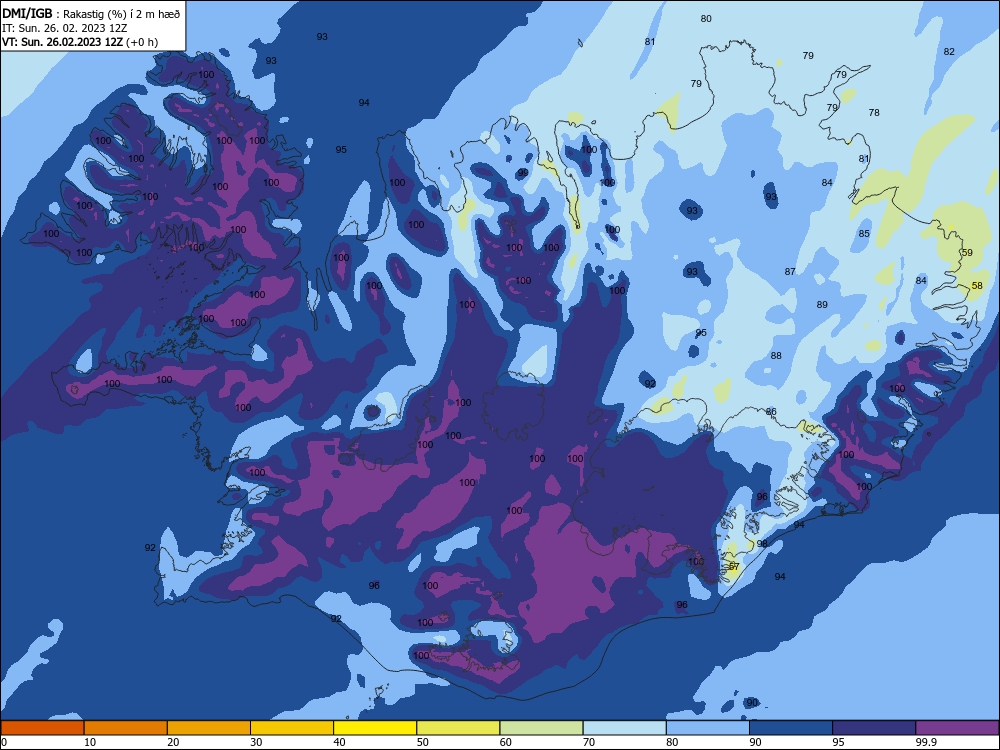Click the humidity value '80' at the top edge
This screenshot has height=750, width=1000.
tap(706, 18)
